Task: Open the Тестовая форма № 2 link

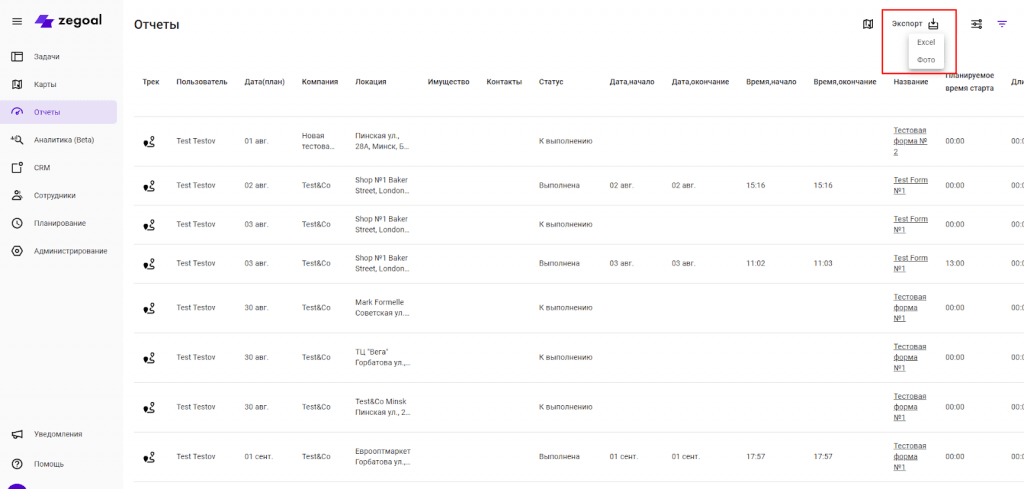Action: point(910,140)
